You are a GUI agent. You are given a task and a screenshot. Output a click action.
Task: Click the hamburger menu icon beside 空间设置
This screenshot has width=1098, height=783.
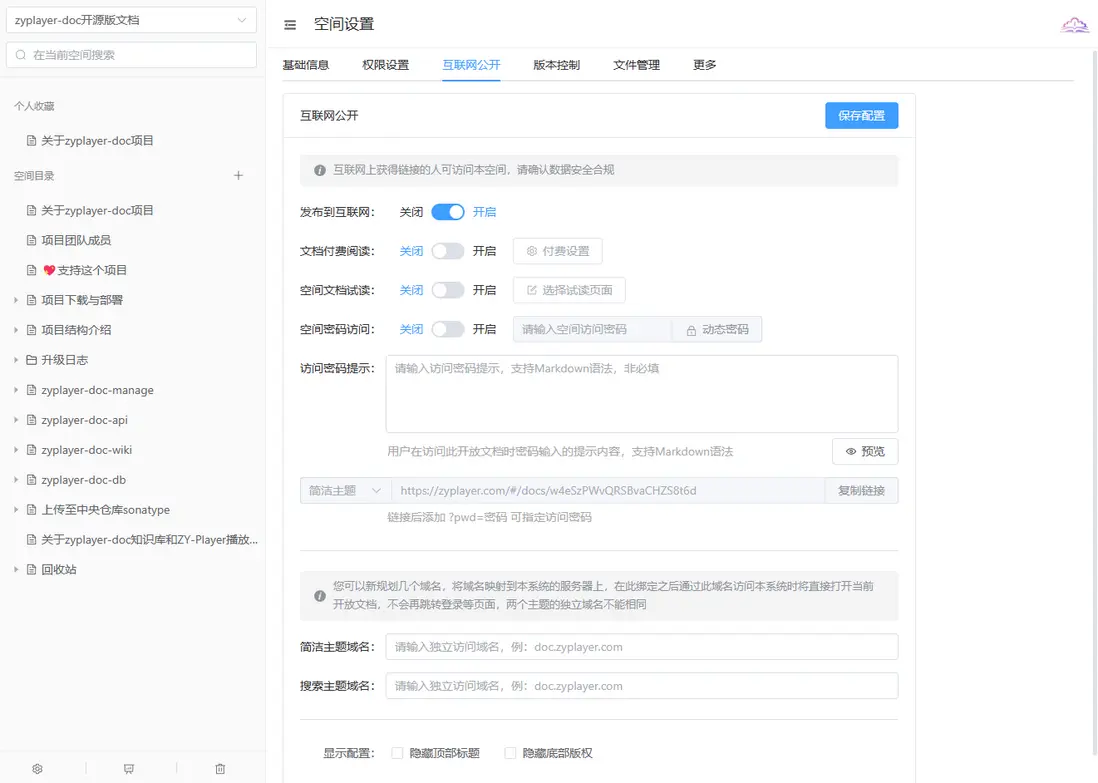(289, 24)
